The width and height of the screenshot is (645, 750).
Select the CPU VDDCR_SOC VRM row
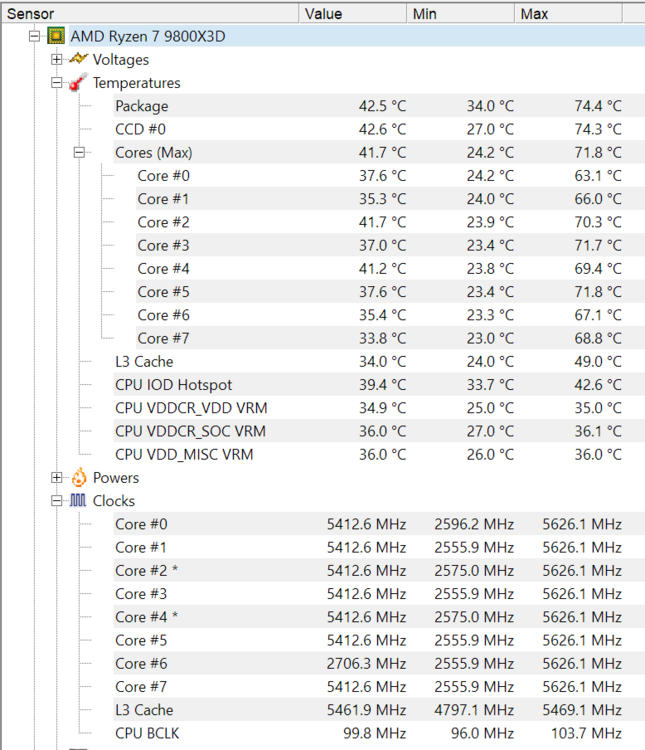[191, 431]
